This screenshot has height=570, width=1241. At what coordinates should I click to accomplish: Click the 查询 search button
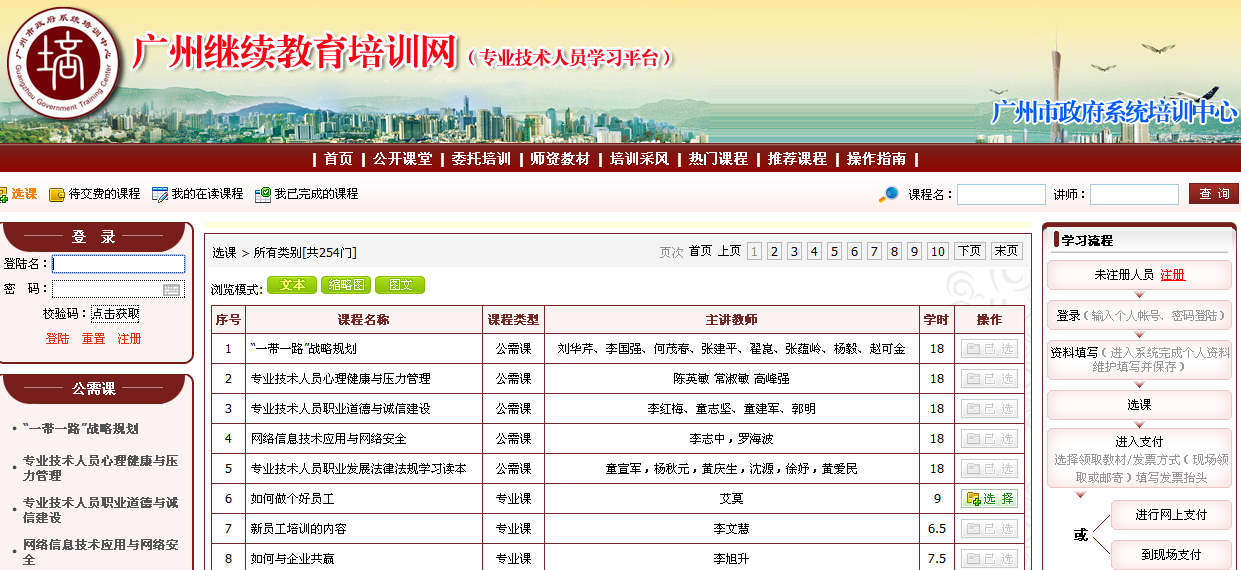[1214, 194]
